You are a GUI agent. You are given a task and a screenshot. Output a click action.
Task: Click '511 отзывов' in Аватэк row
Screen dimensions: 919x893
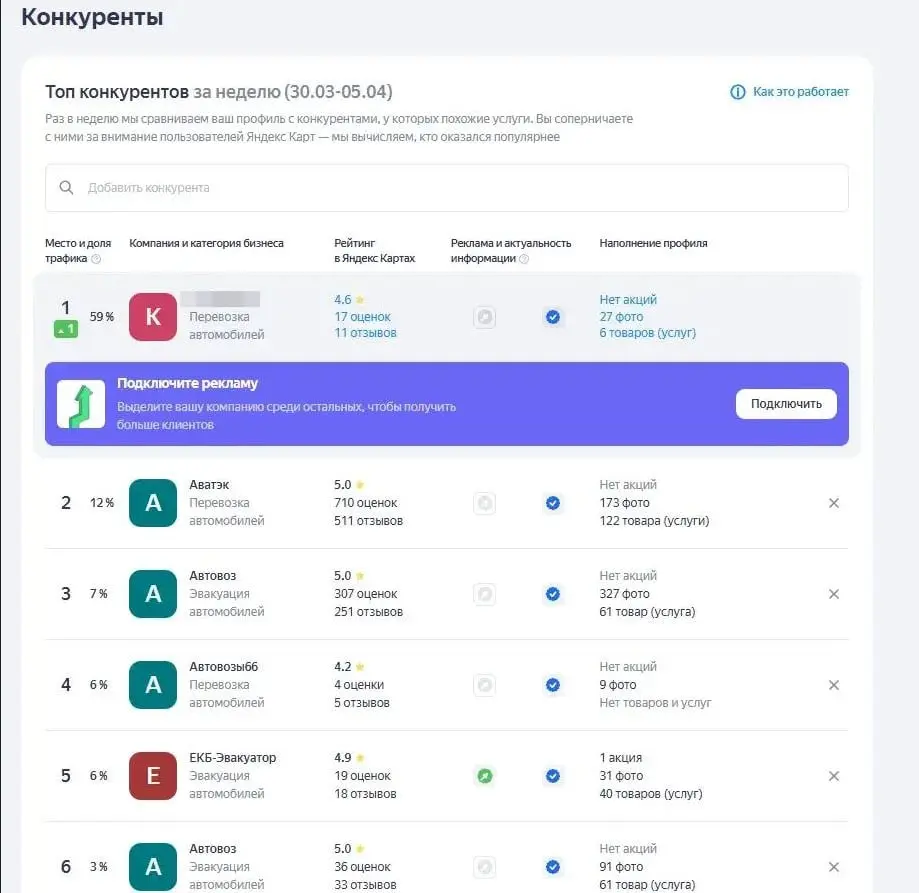pos(368,521)
